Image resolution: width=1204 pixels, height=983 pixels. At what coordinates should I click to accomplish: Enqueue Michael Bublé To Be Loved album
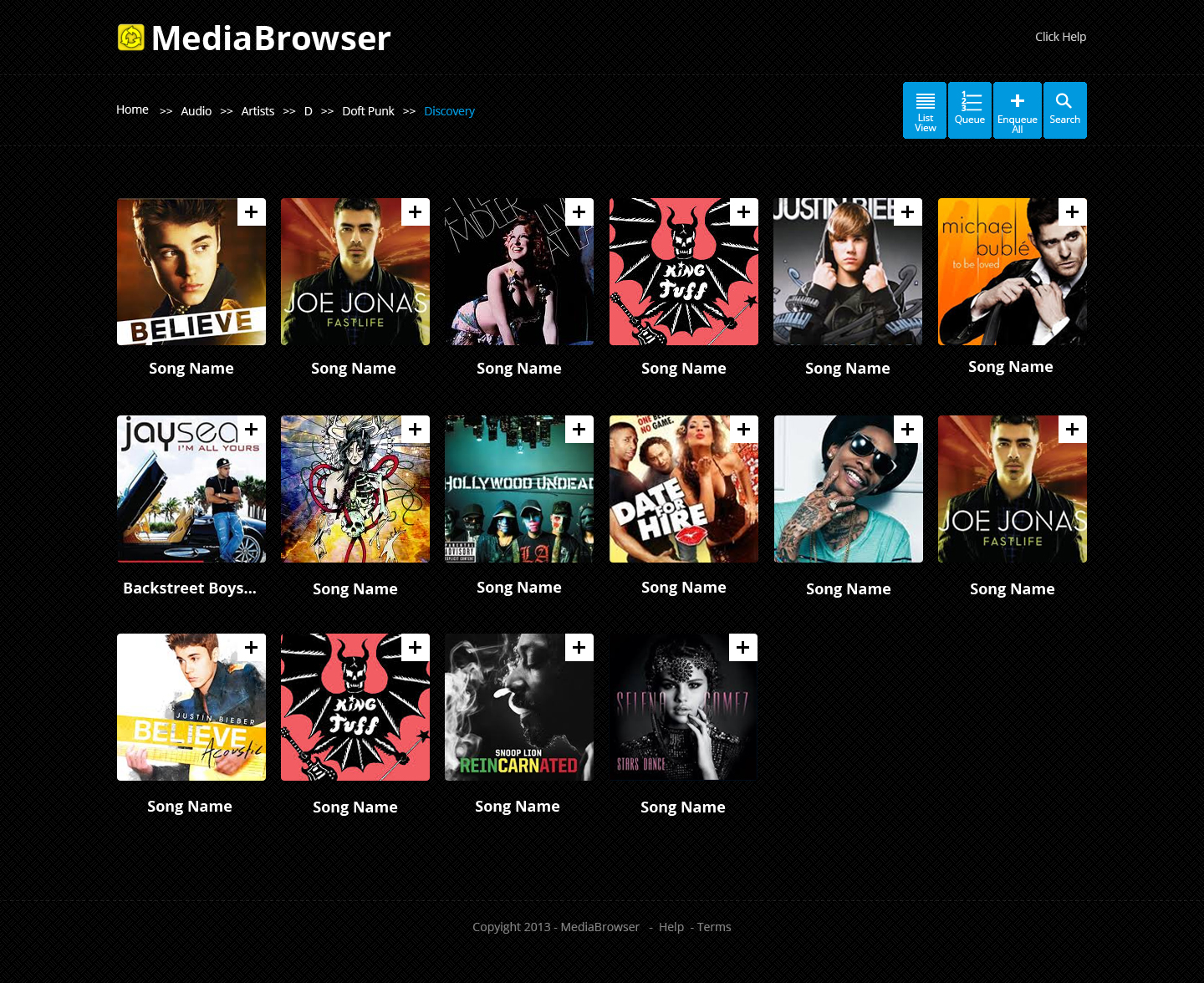click(x=1073, y=212)
